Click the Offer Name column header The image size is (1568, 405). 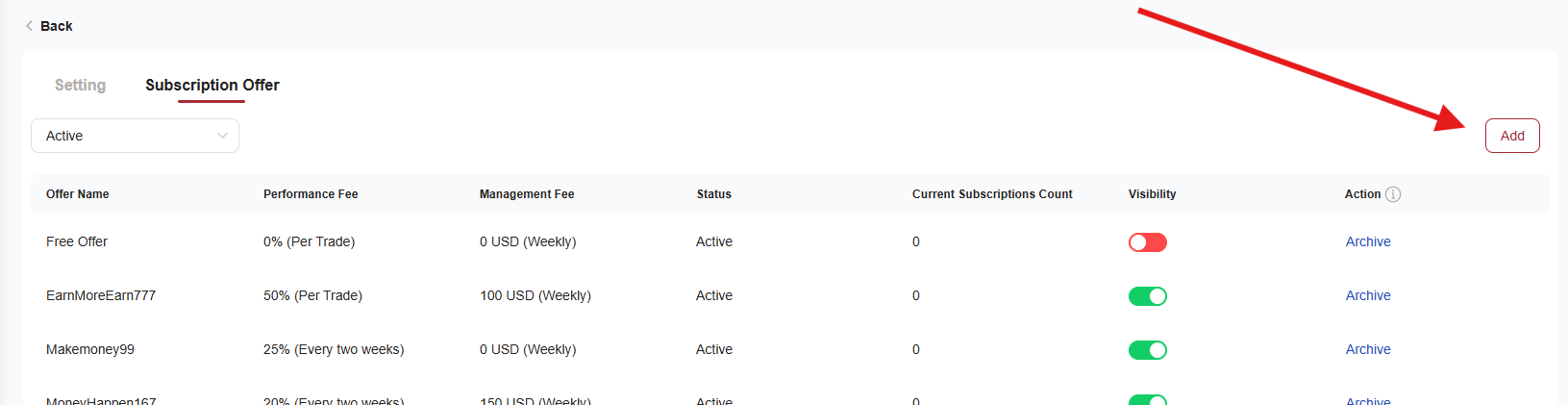pos(78,194)
